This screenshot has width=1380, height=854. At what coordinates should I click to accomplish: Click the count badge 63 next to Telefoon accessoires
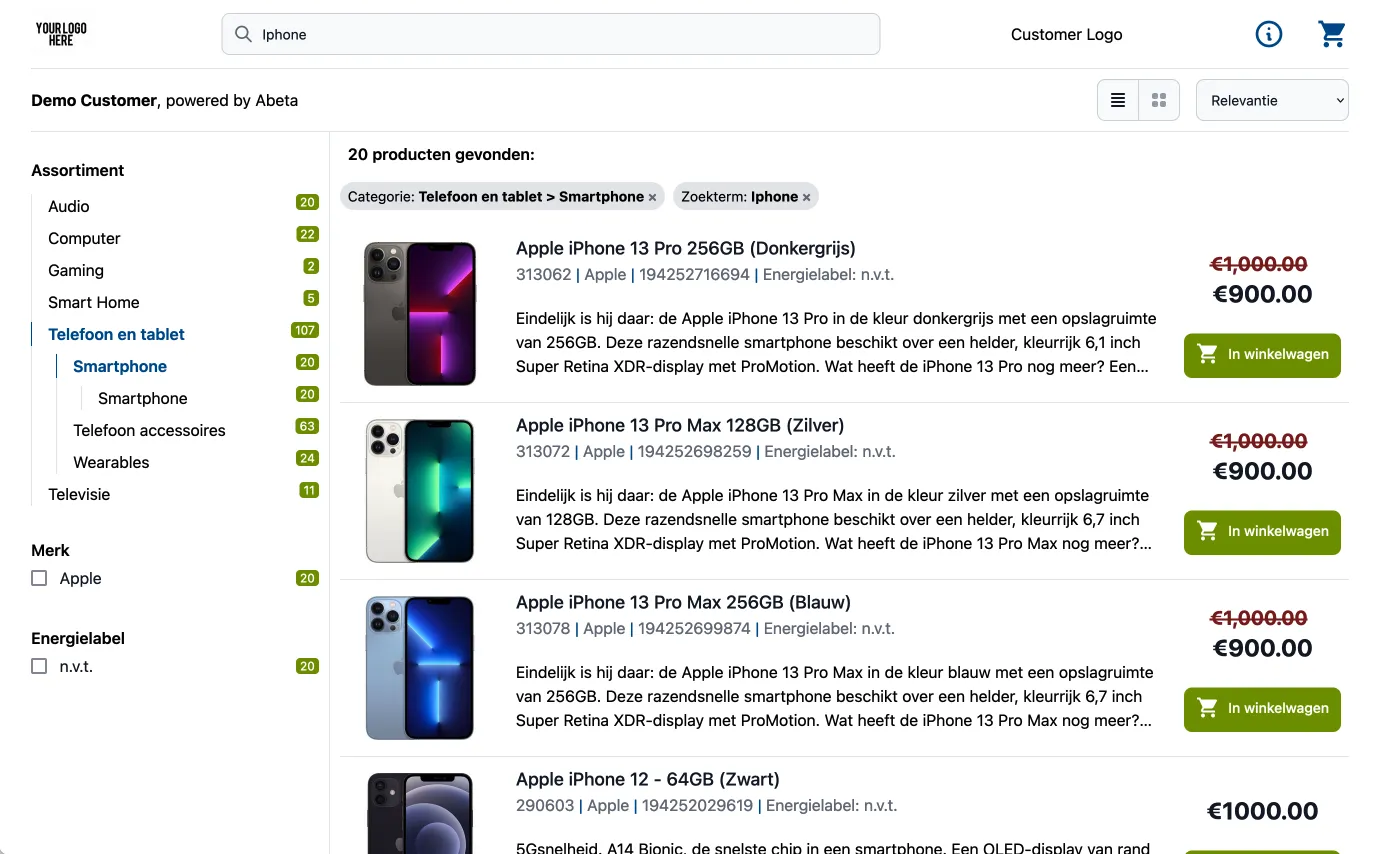pyautogui.click(x=307, y=426)
